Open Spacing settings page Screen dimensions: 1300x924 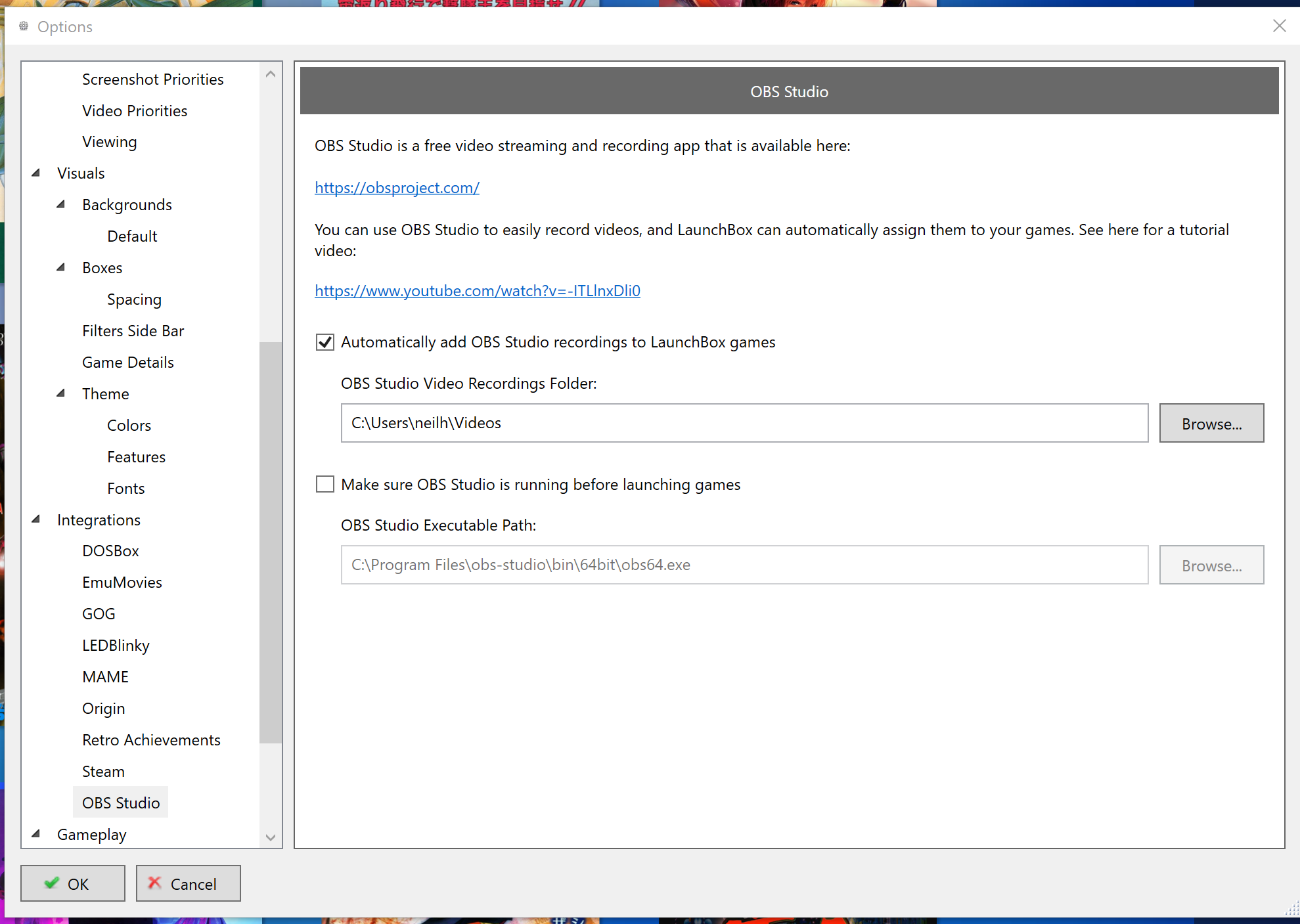pyautogui.click(x=134, y=299)
